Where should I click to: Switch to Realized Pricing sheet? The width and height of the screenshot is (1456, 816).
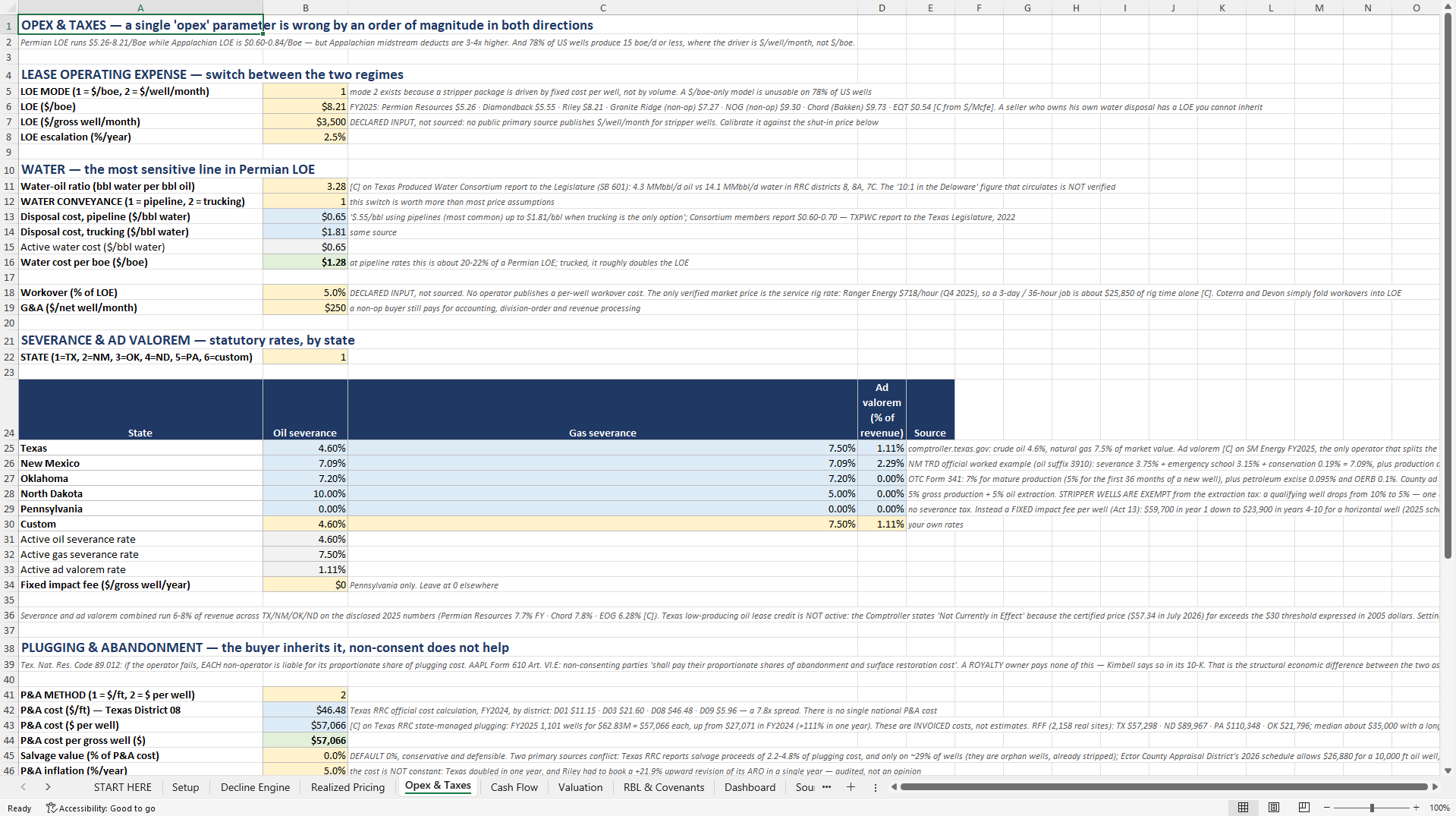tap(347, 787)
